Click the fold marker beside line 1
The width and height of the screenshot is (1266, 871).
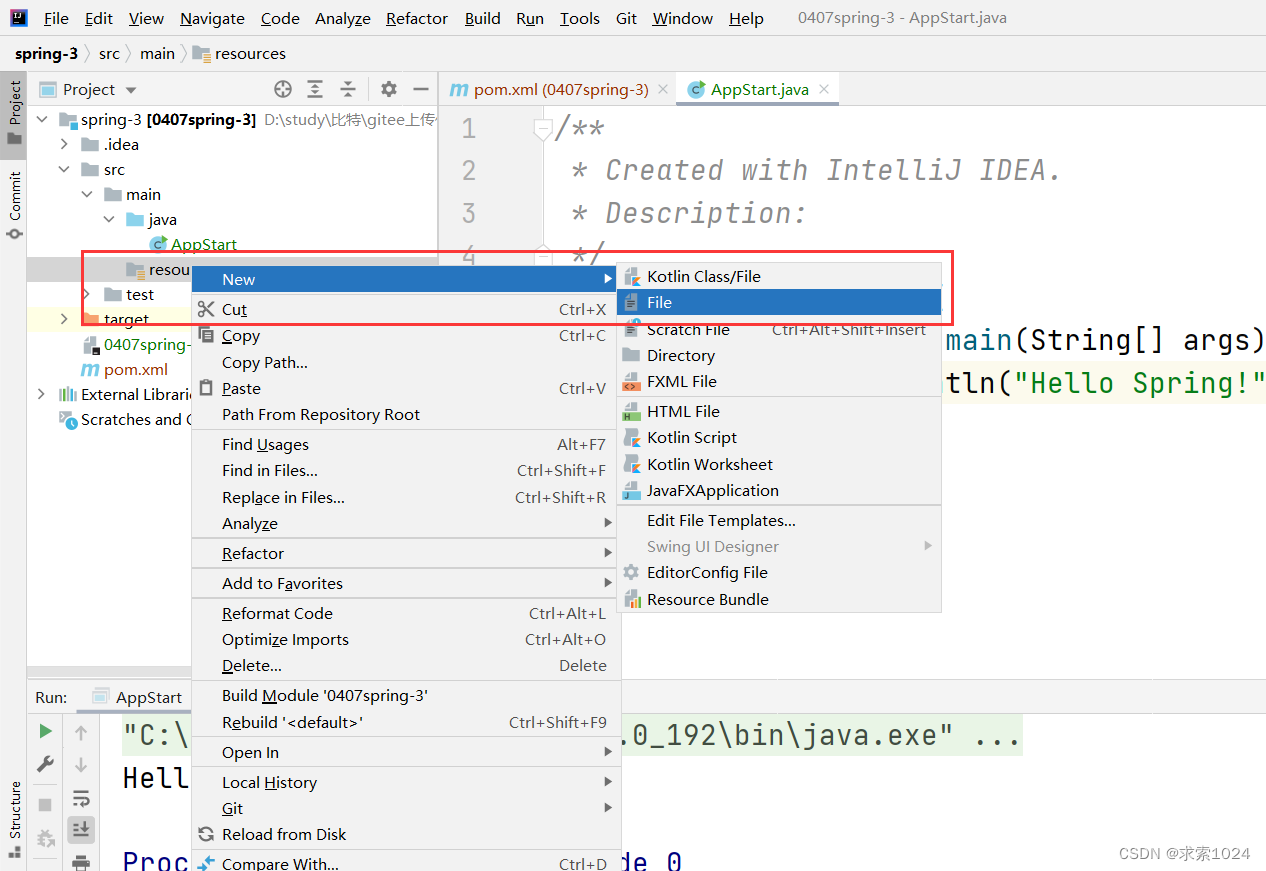[x=542, y=128]
